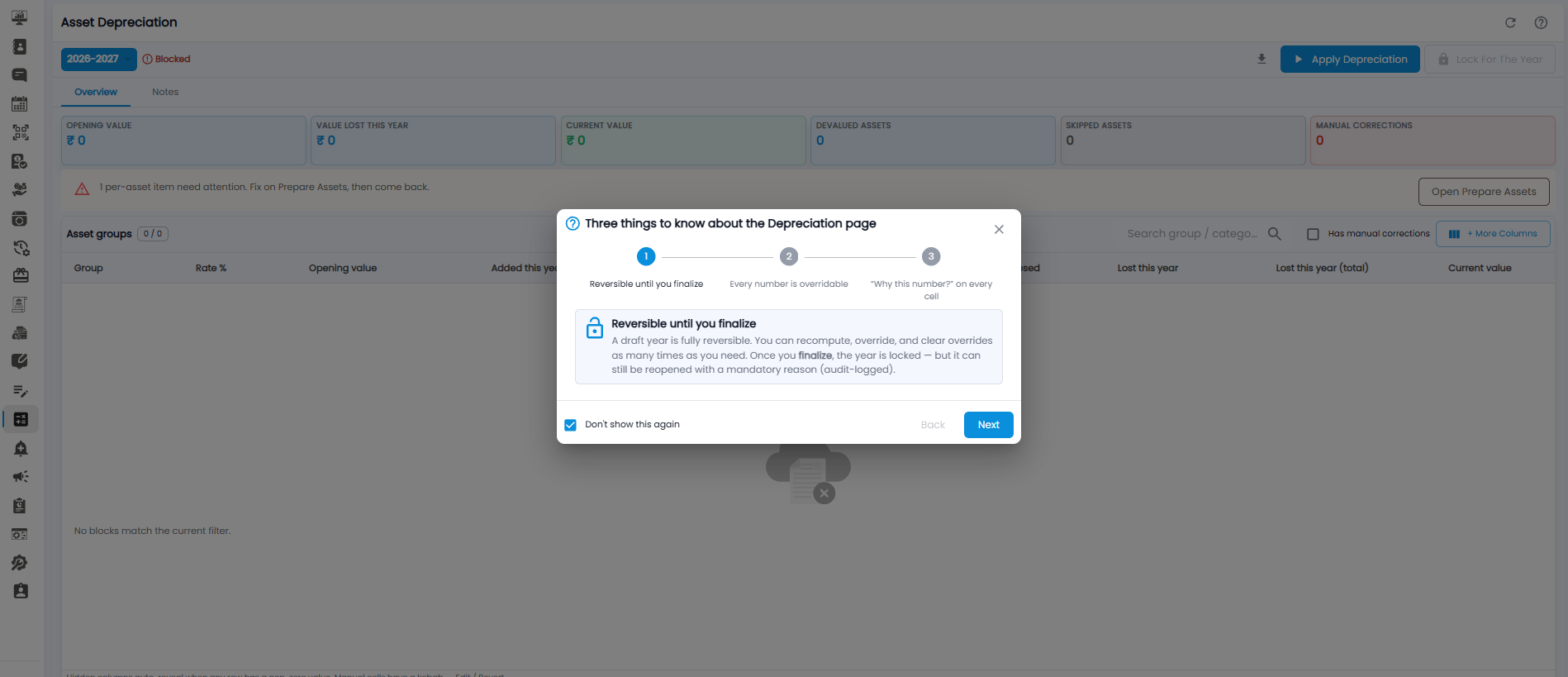Screen dimensions: 1568x677
Task: Expand the More Columns menu
Action: coord(1493,234)
